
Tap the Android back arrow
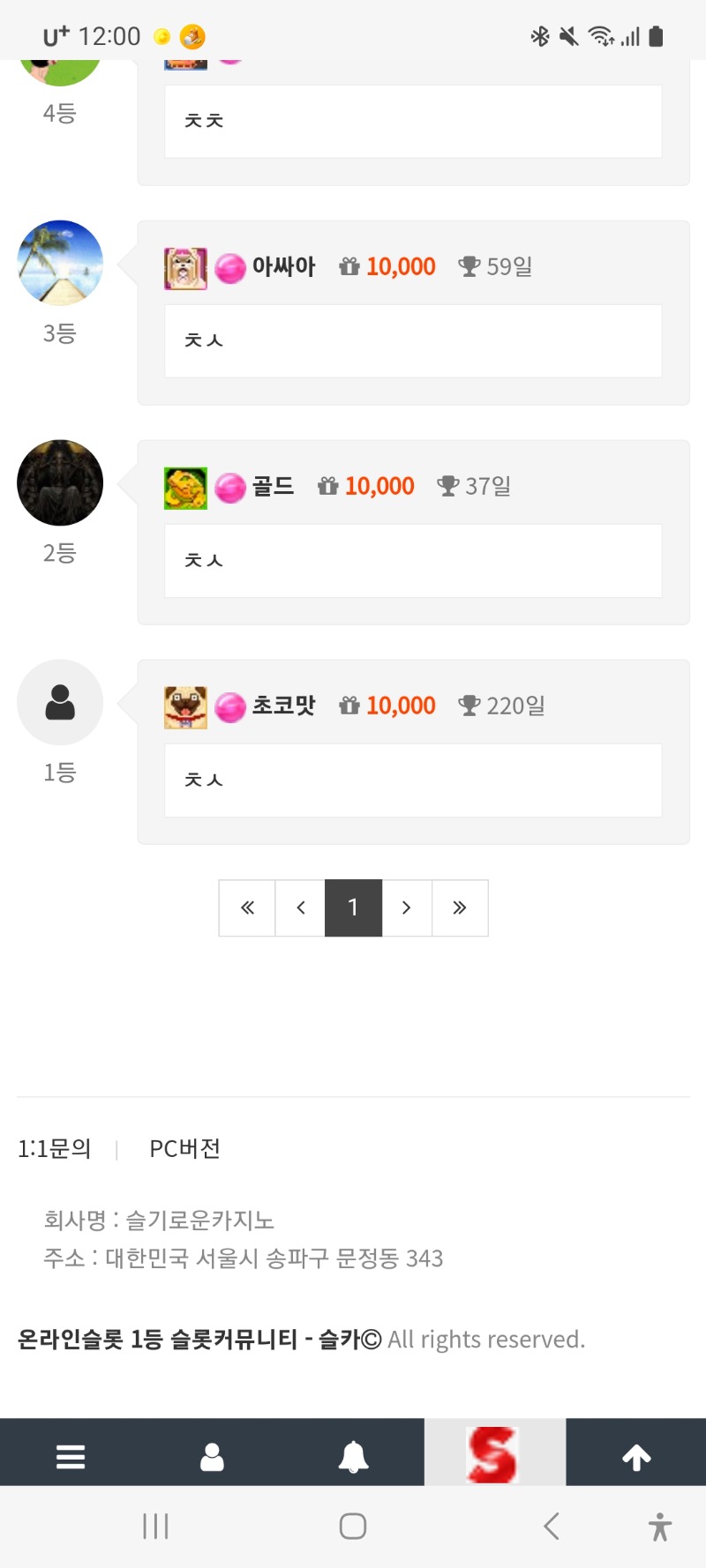click(552, 1527)
